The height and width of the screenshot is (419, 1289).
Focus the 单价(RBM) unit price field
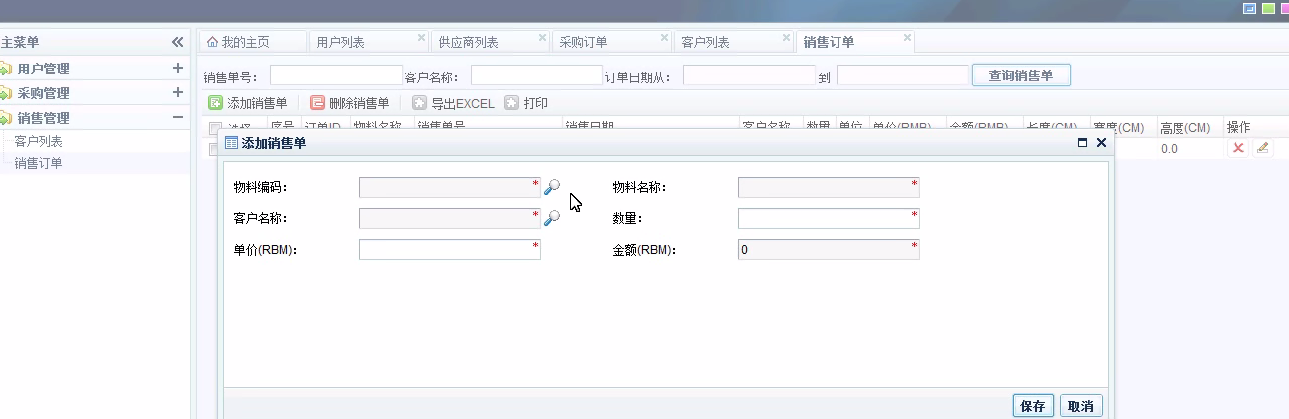click(x=450, y=250)
